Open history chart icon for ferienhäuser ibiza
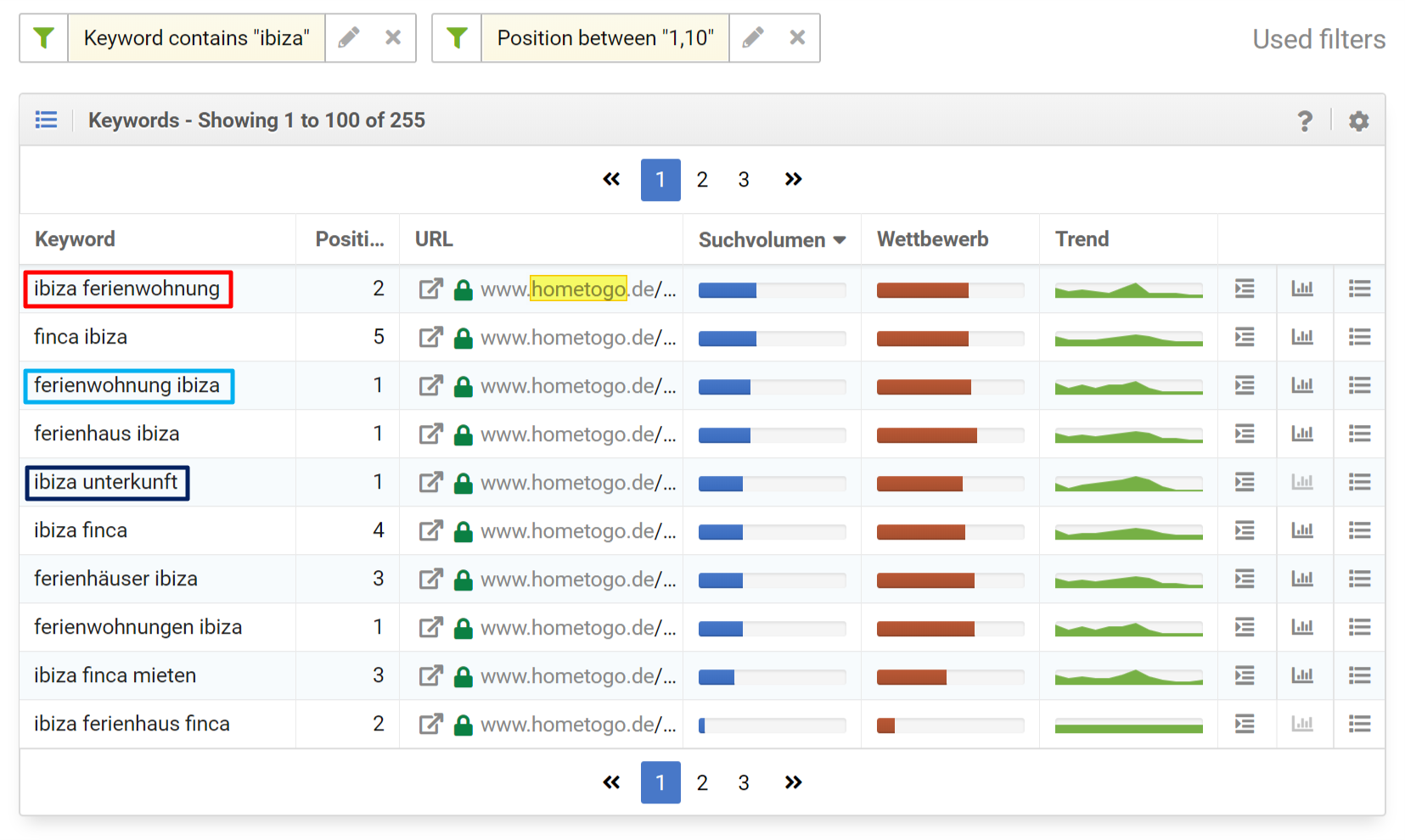Screen dimensions: 1405x840 1302,579
